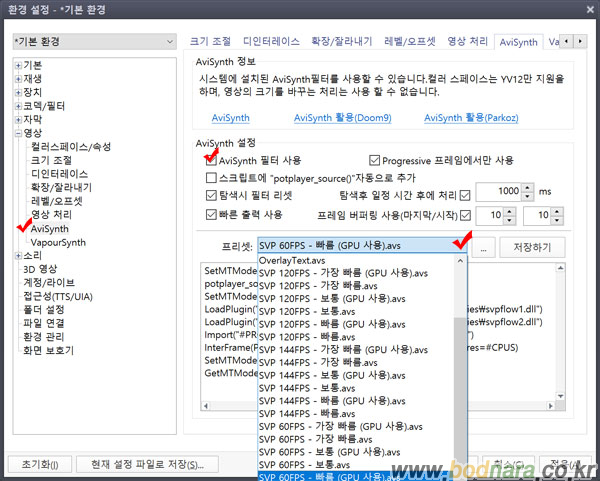Select AviSynth in the left tree
Image resolution: width=600 pixels, height=481 pixels.
click(50, 229)
